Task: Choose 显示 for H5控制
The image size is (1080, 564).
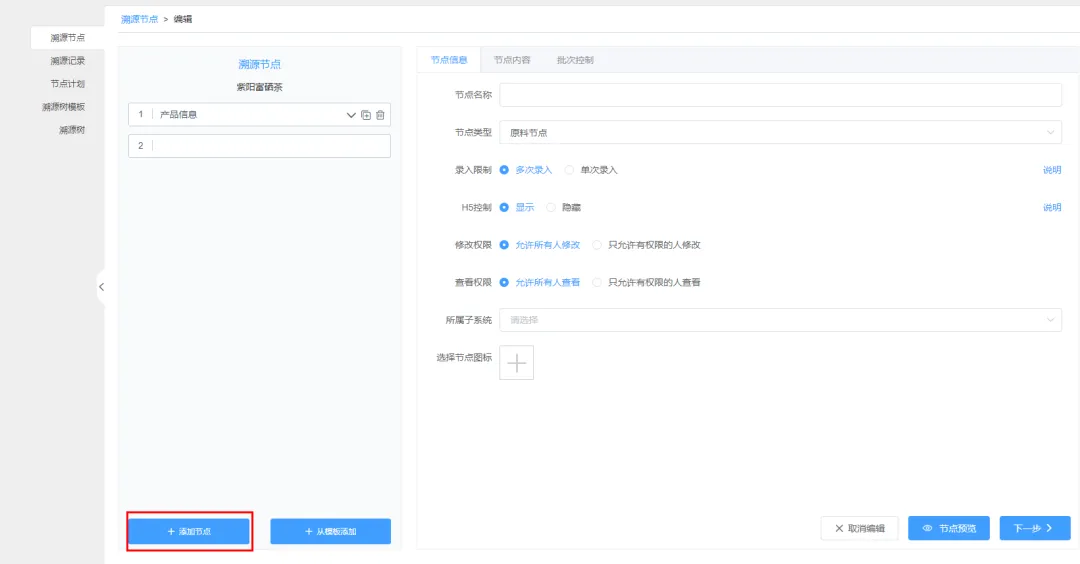Action: pos(517,207)
